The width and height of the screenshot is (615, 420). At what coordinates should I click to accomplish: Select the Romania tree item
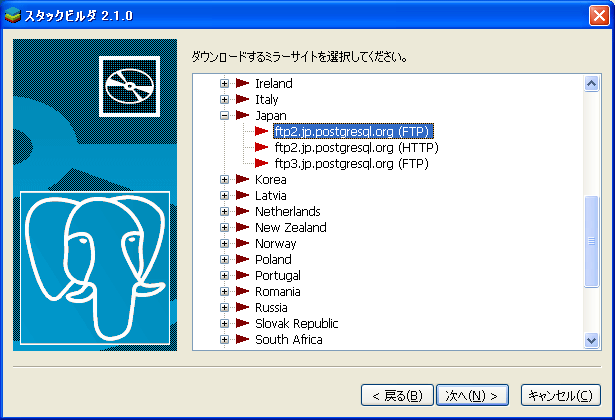278,291
